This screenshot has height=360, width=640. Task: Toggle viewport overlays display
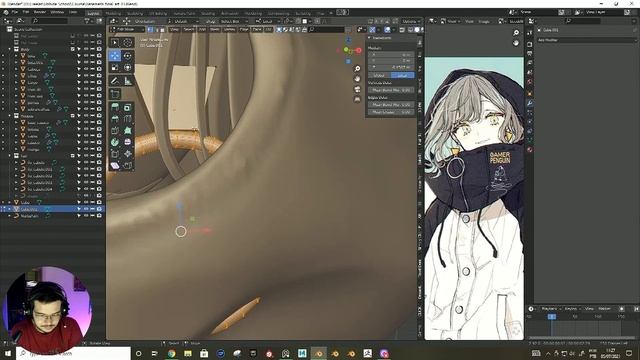click(387, 29)
